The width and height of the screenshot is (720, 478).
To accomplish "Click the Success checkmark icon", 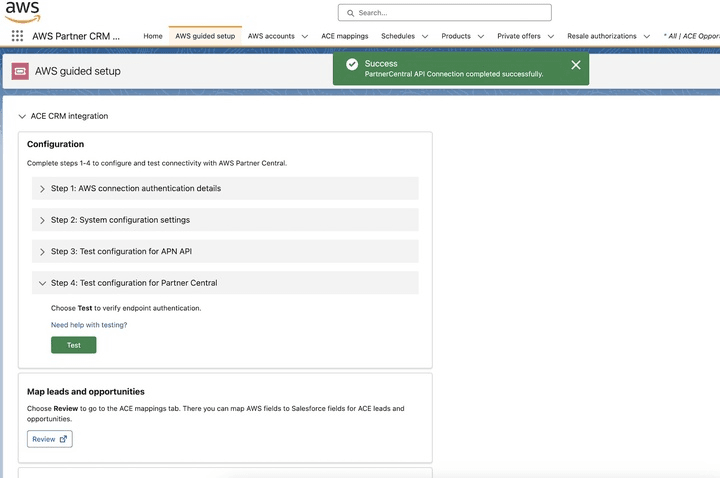I will (352, 64).
